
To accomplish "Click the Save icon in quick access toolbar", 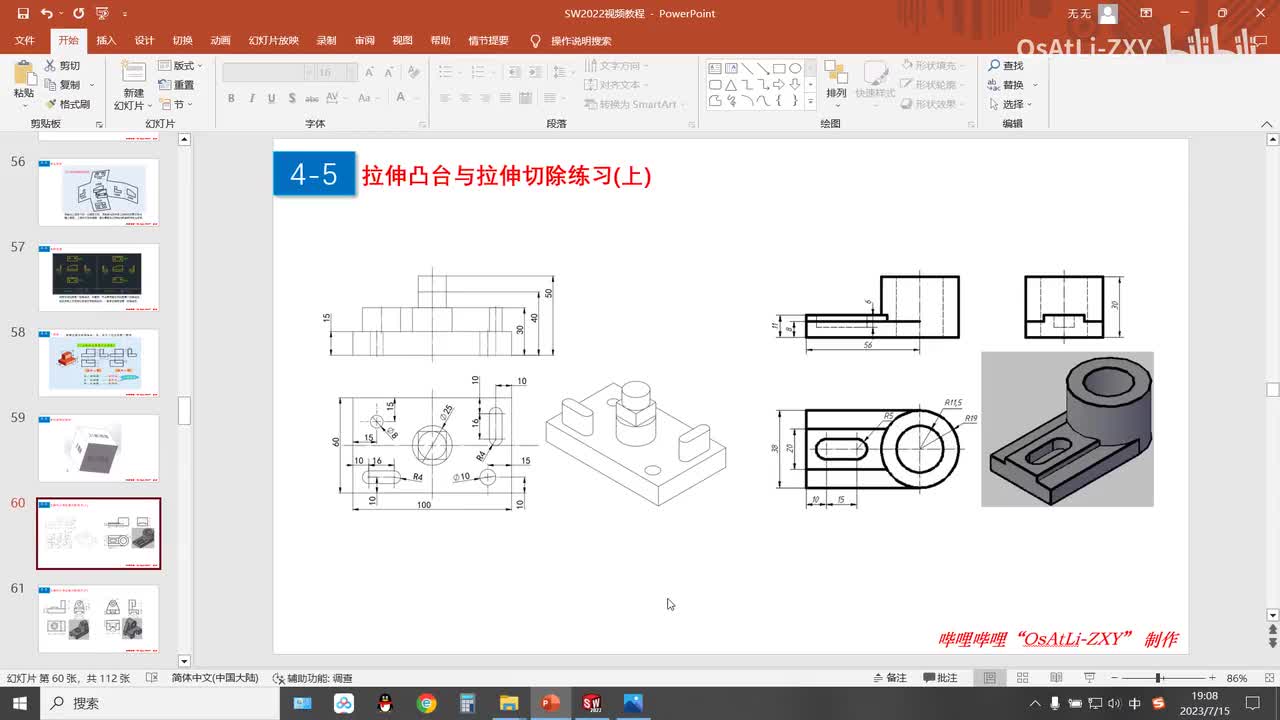I will (23, 14).
